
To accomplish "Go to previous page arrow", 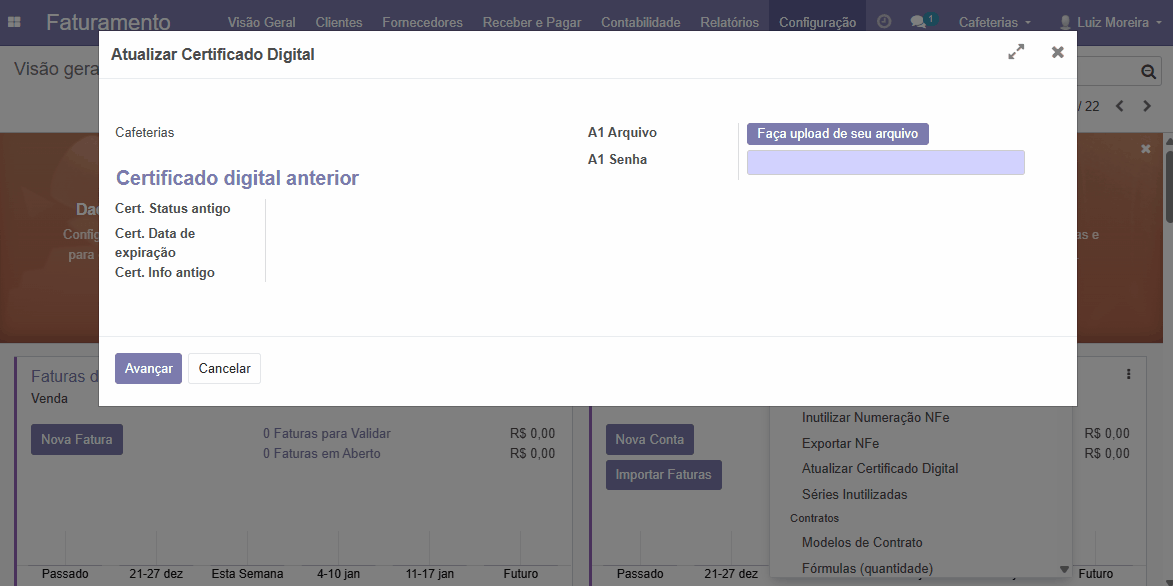I will 1120,106.
